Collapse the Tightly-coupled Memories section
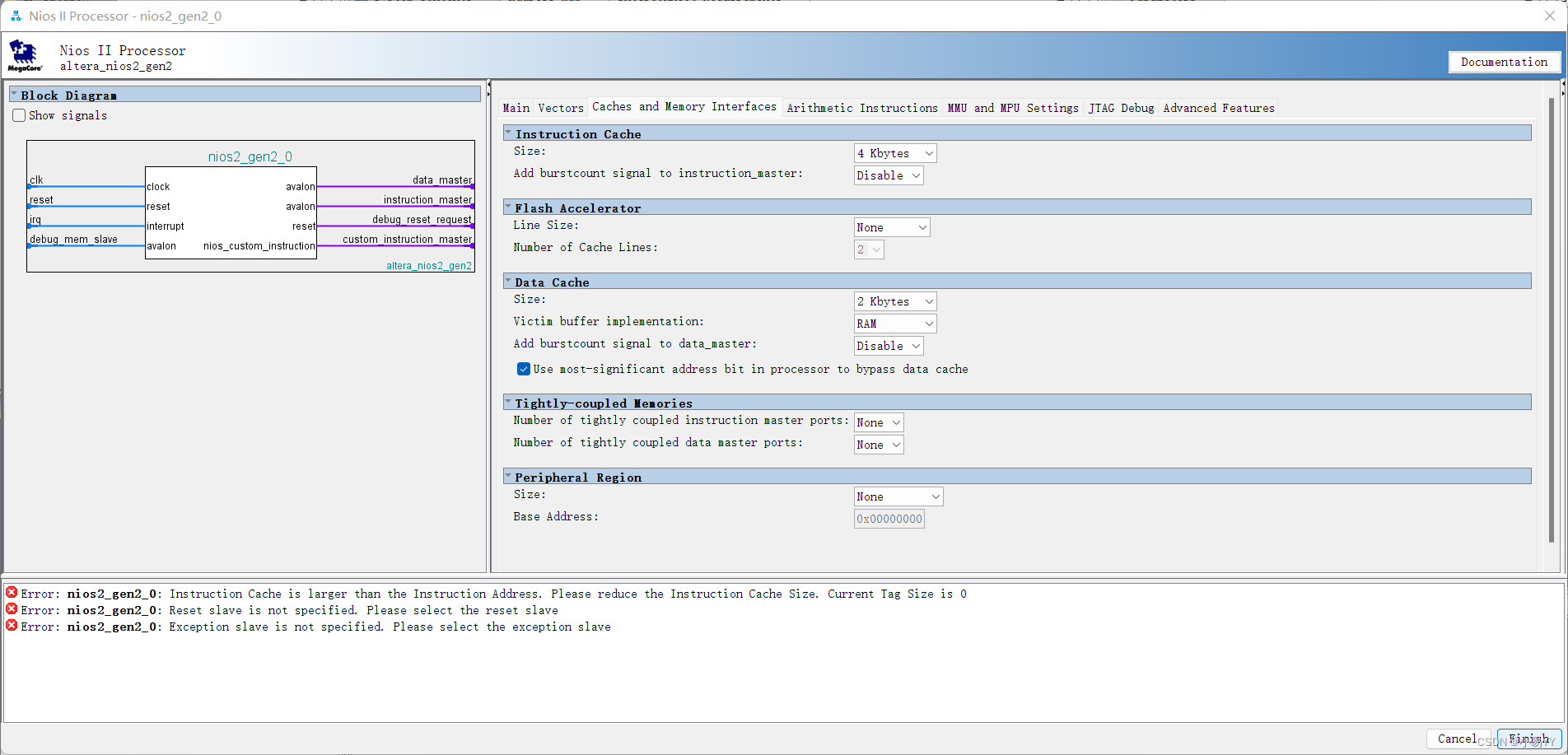The width and height of the screenshot is (1568, 755). pyautogui.click(x=508, y=403)
